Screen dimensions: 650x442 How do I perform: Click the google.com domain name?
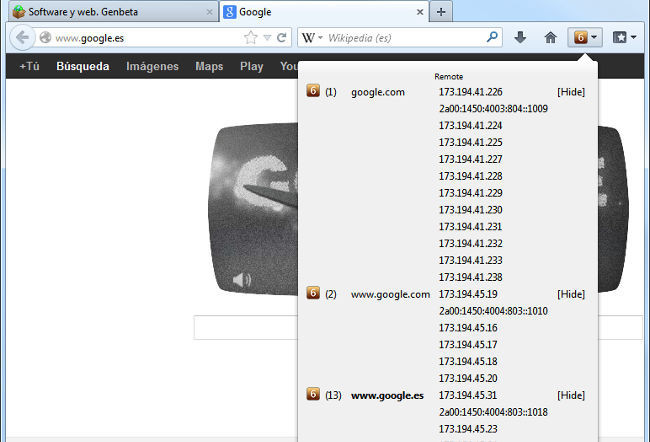[378, 92]
